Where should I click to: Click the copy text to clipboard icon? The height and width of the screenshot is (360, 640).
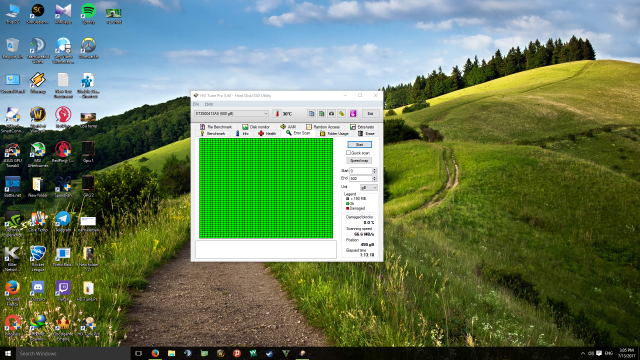[x=311, y=113]
